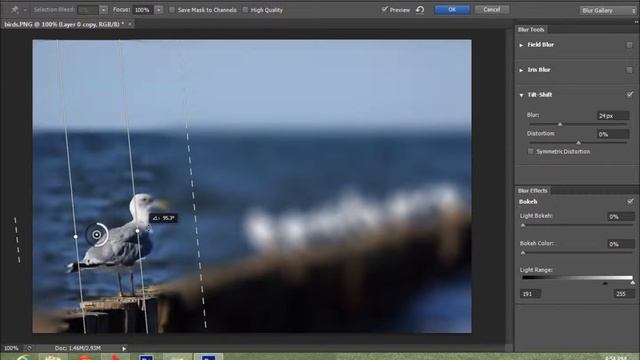
Task: Click the Bokeh Color slider handle
Action: coord(523,253)
